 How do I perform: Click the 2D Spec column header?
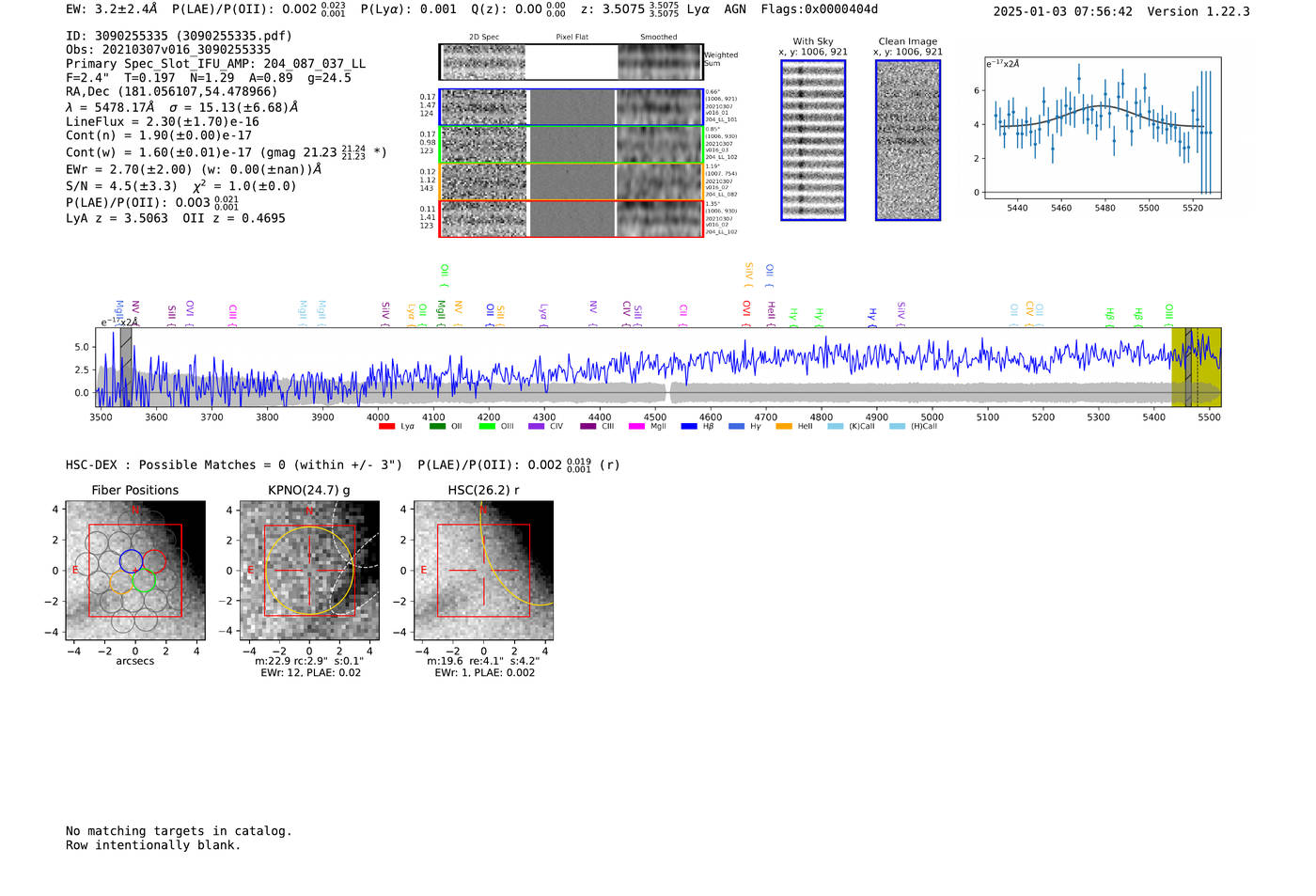point(483,38)
